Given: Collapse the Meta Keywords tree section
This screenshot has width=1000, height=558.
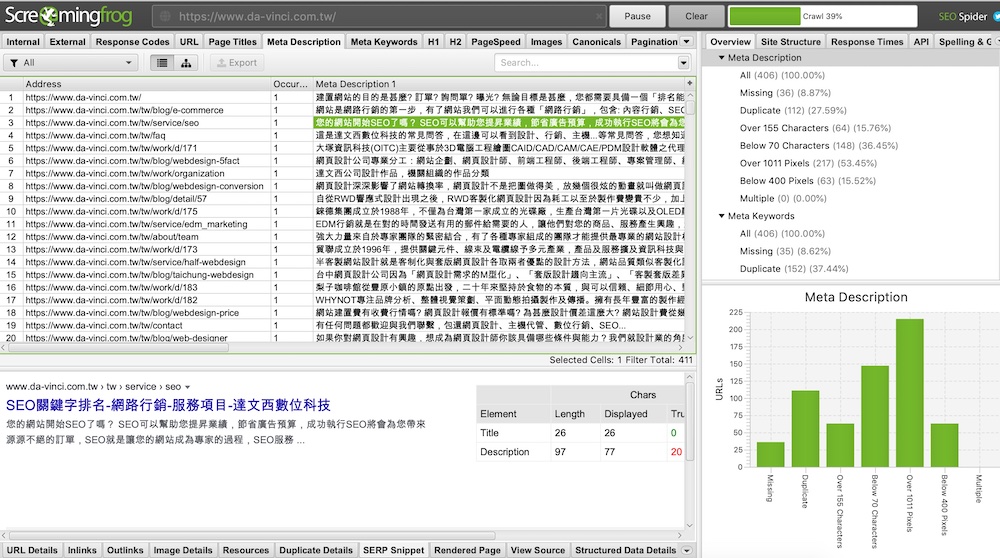Looking at the screenshot, I should point(721,216).
